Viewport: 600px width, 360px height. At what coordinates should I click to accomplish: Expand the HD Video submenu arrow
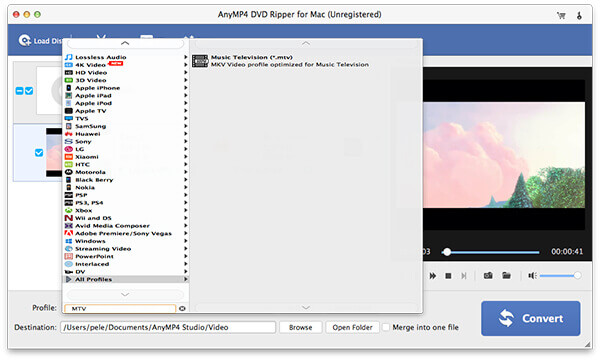[x=186, y=72]
